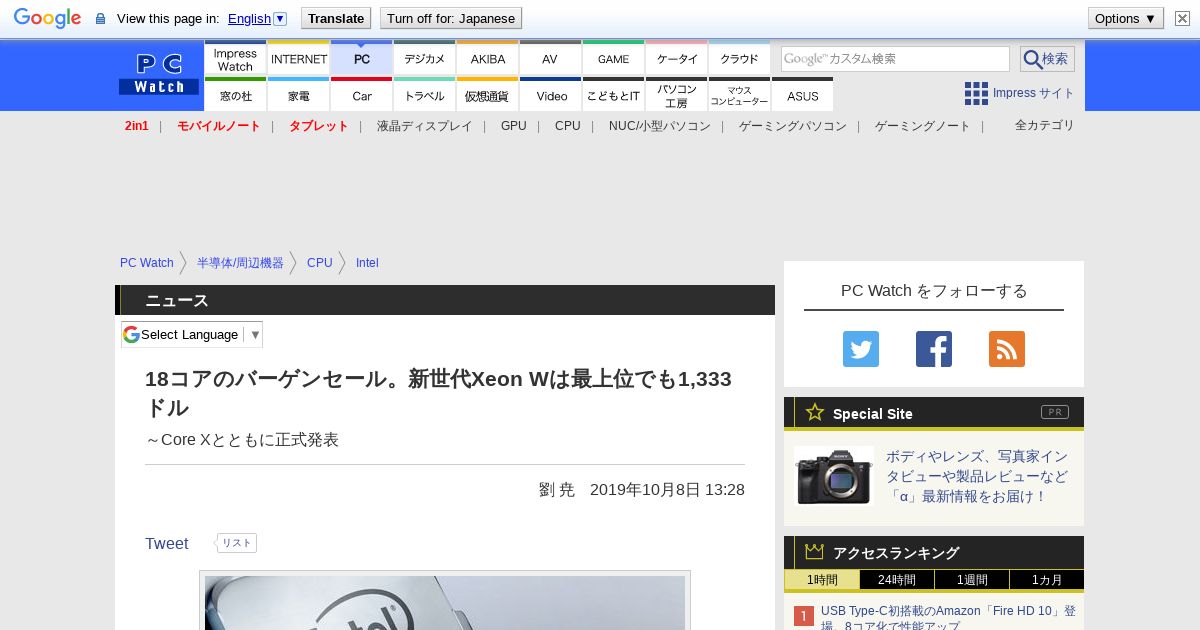This screenshot has height=630, width=1200.
Task: Open the ケータイ tab
Action: click(677, 59)
